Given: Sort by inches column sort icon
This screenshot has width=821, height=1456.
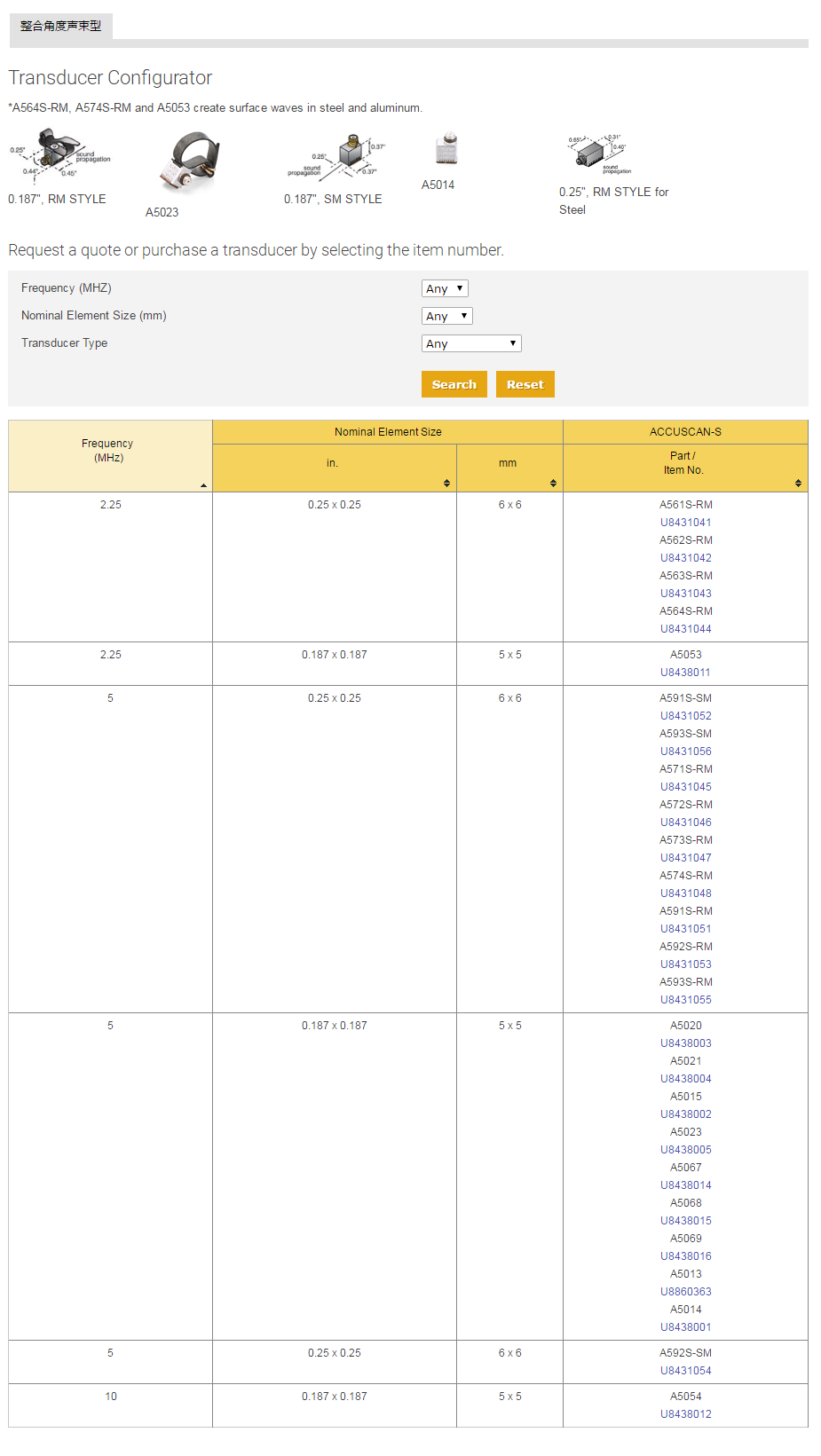Looking at the screenshot, I should pyautogui.click(x=446, y=484).
